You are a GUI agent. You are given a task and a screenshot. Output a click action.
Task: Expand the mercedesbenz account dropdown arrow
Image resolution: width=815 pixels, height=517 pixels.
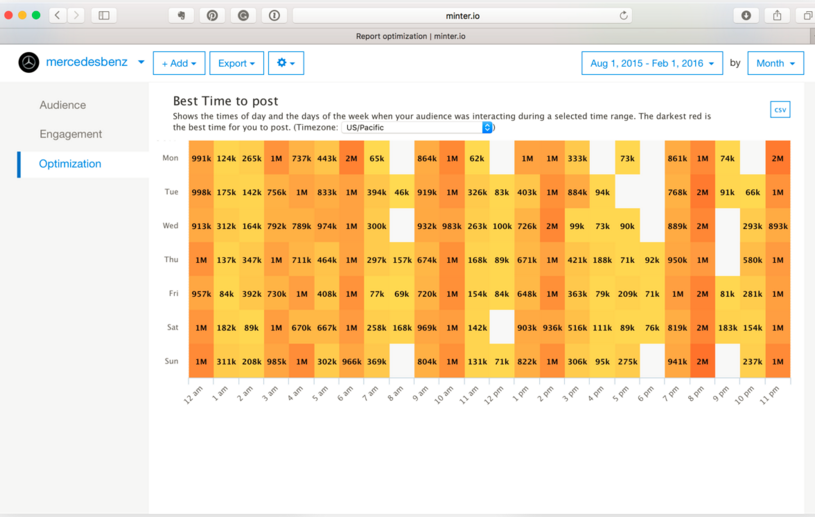click(x=141, y=62)
